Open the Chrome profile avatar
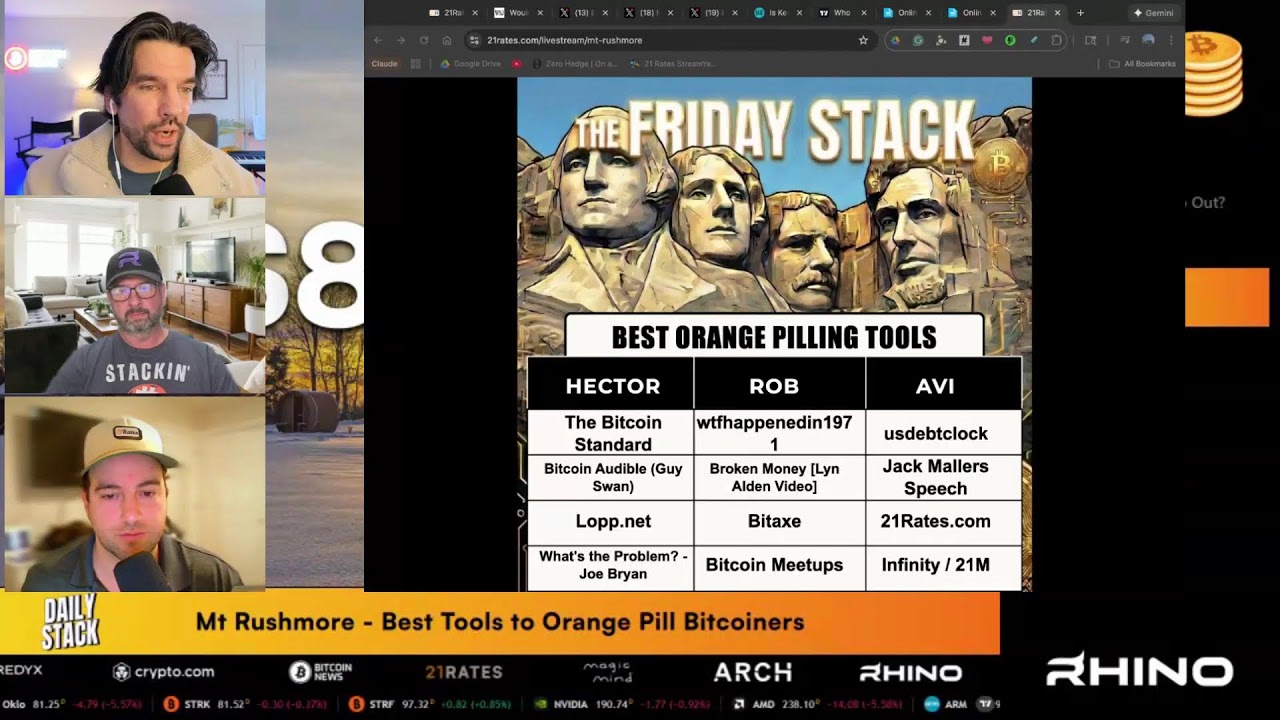The height and width of the screenshot is (720, 1280). pos(1148,40)
